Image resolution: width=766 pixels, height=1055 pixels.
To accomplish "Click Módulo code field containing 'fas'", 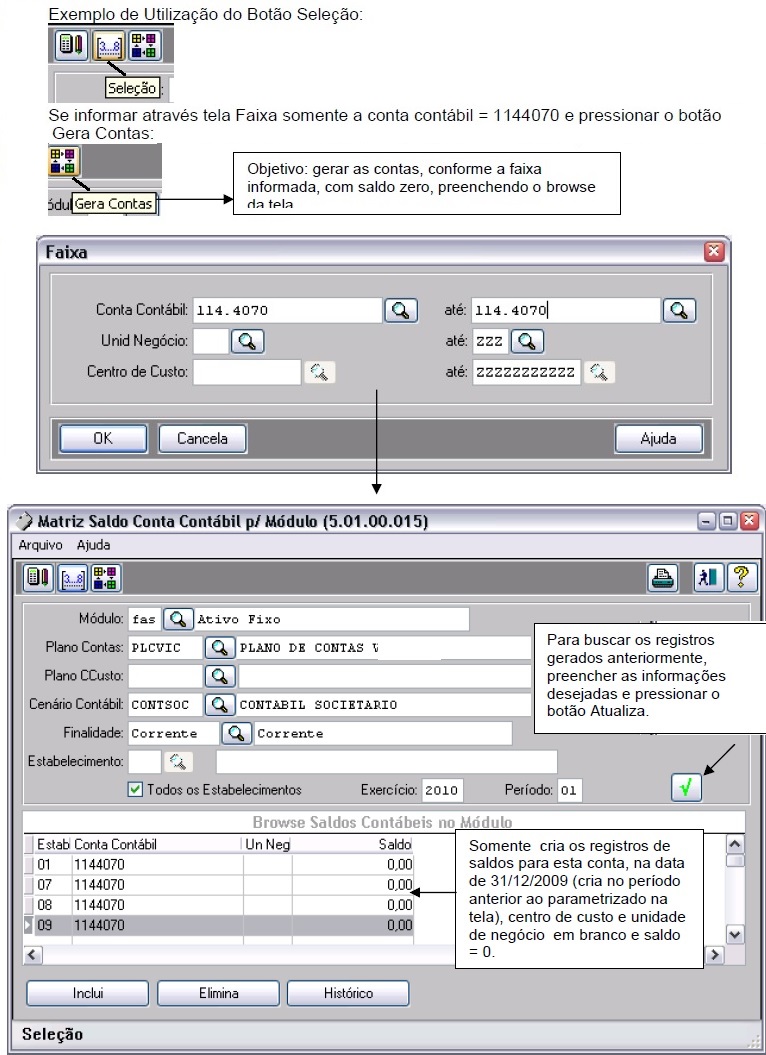I will pos(145,619).
